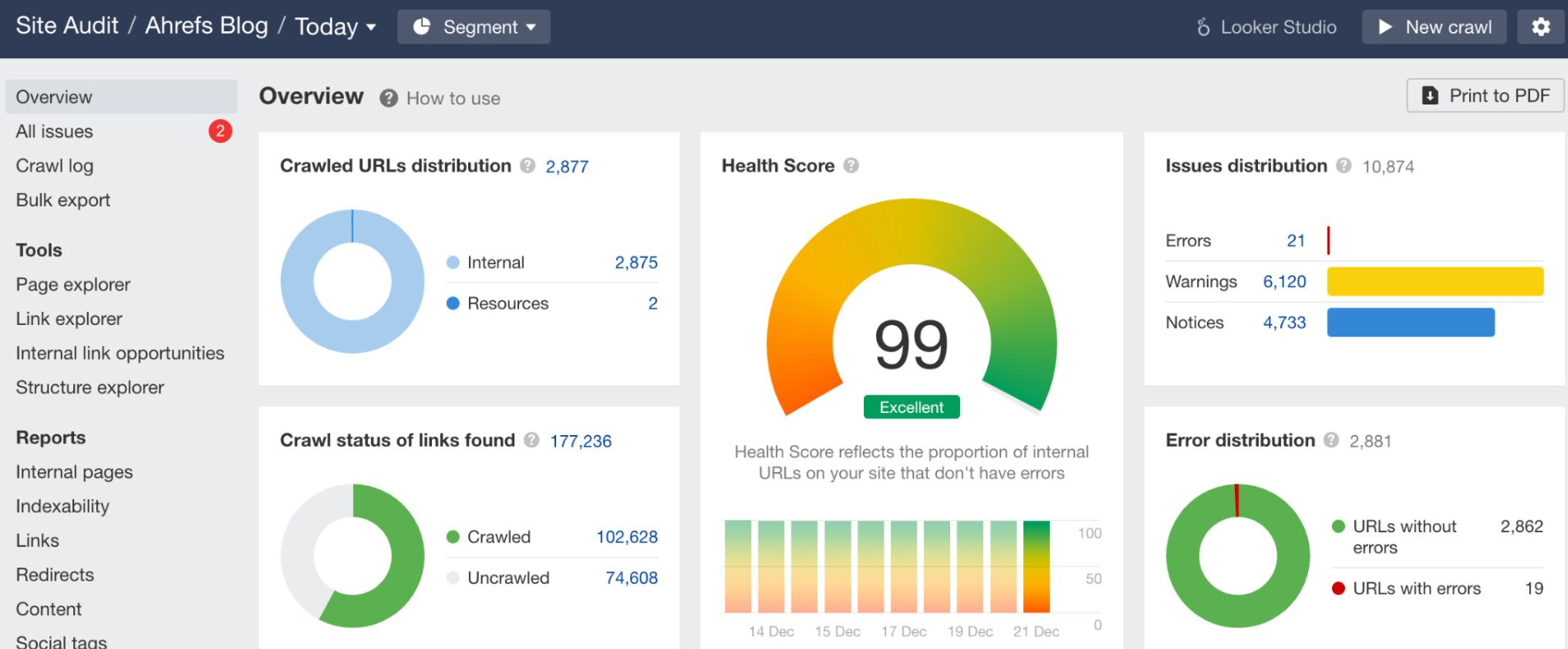Image resolution: width=1568 pixels, height=649 pixels.
Task: Open Structure explorer tool
Action: coord(90,387)
